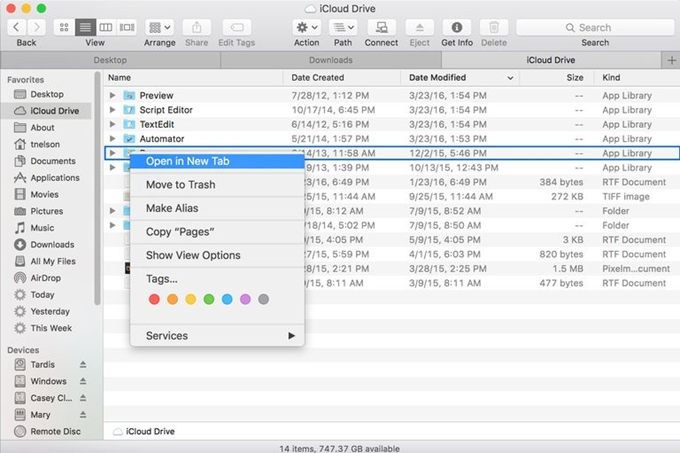Select iCloud Drive in the sidebar
The image size is (680, 453).
(x=47, y=111)
